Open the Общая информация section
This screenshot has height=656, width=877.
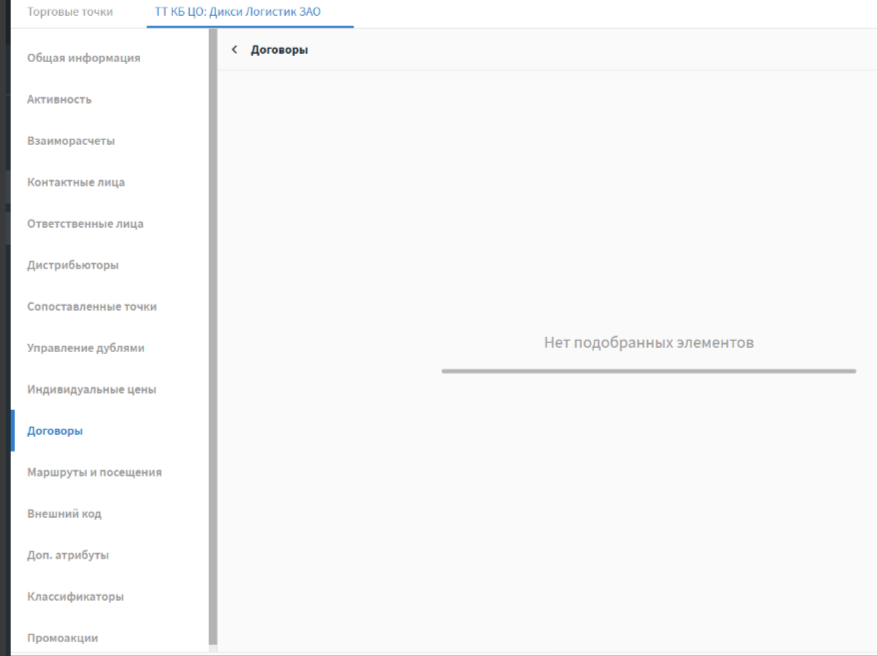click(x=84, y=58)
